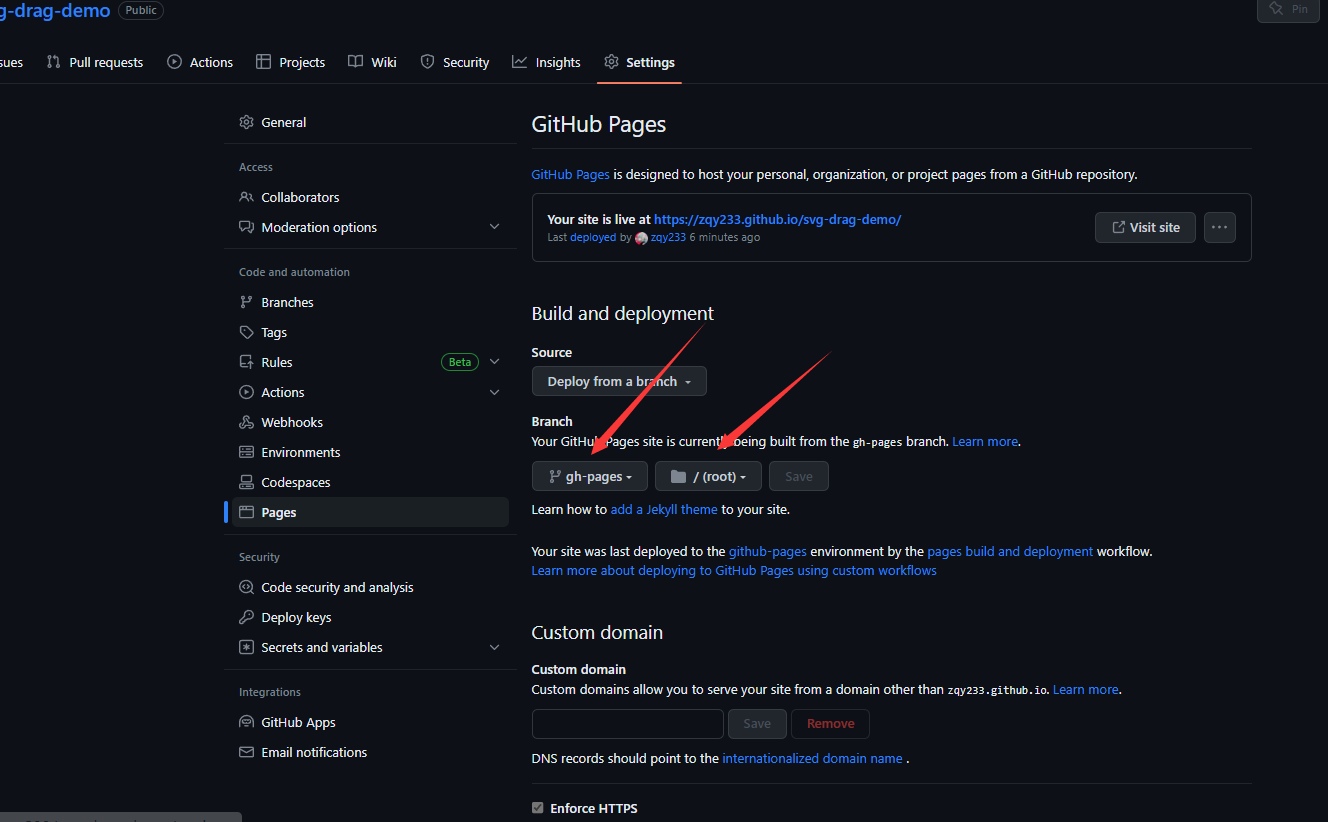The width and height of the screenshot is (1328, 822).
Task: Click the Pages browser icon in sidebar
Action: [246, 512]
